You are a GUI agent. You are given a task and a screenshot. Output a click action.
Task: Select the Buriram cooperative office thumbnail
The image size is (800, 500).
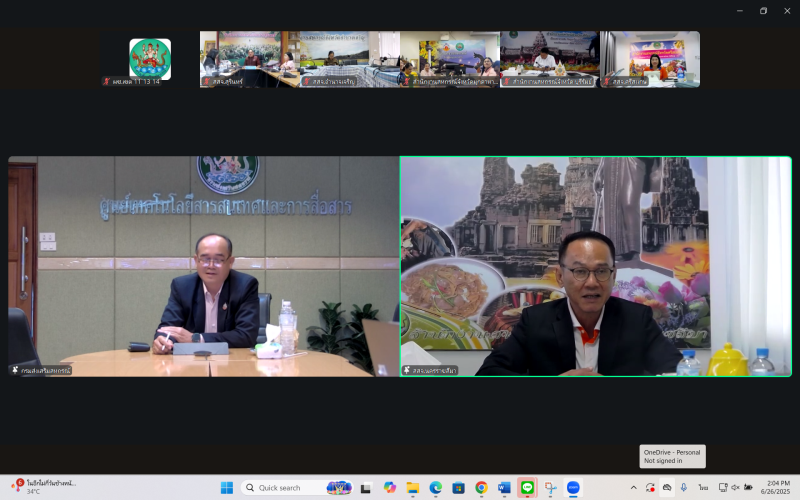tap(549, 59)
